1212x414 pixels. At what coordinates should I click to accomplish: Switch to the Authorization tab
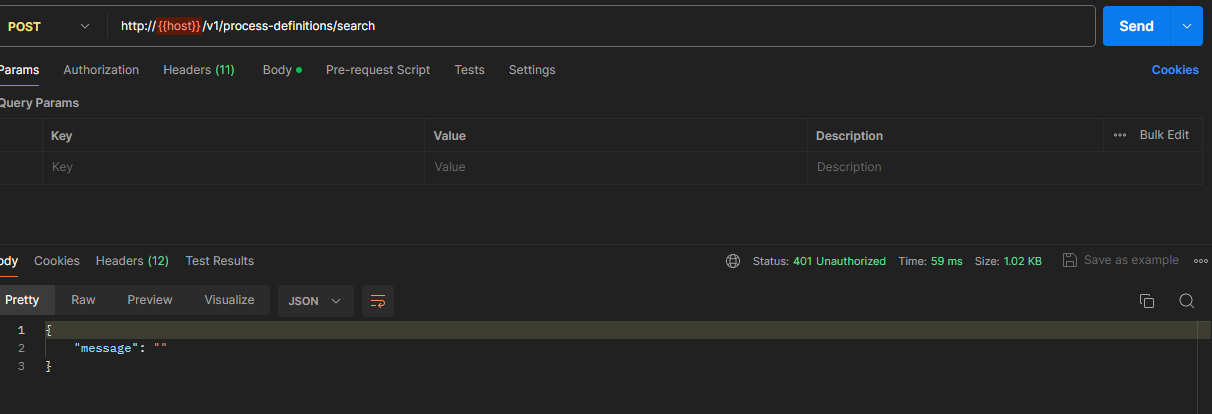[101, 70]
